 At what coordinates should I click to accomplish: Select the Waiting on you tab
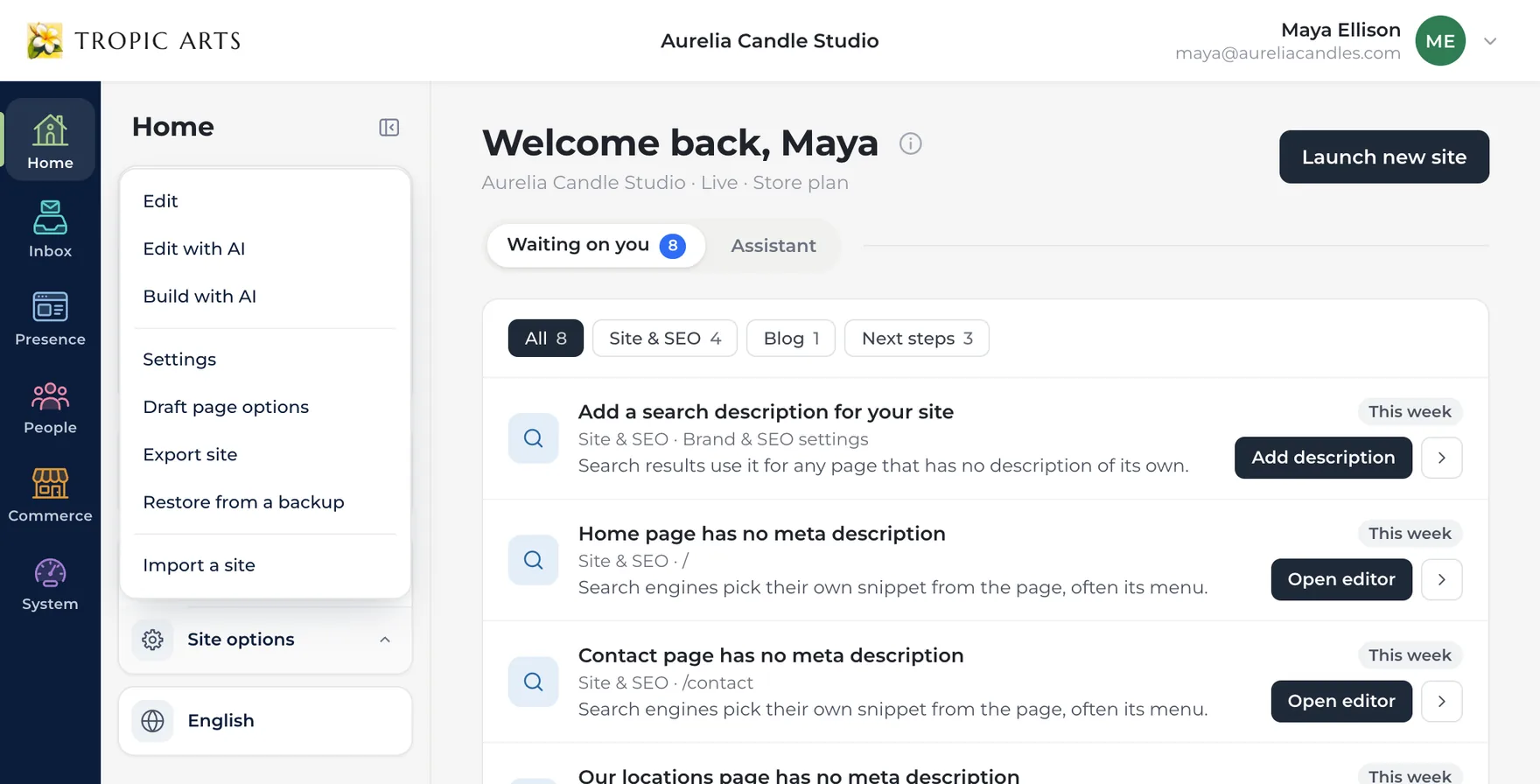click(x=596, y=246)
